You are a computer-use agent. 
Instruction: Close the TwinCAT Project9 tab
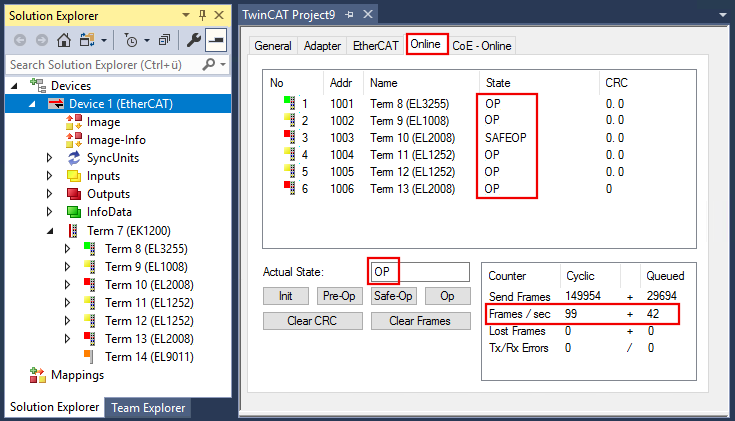[368, 15]
